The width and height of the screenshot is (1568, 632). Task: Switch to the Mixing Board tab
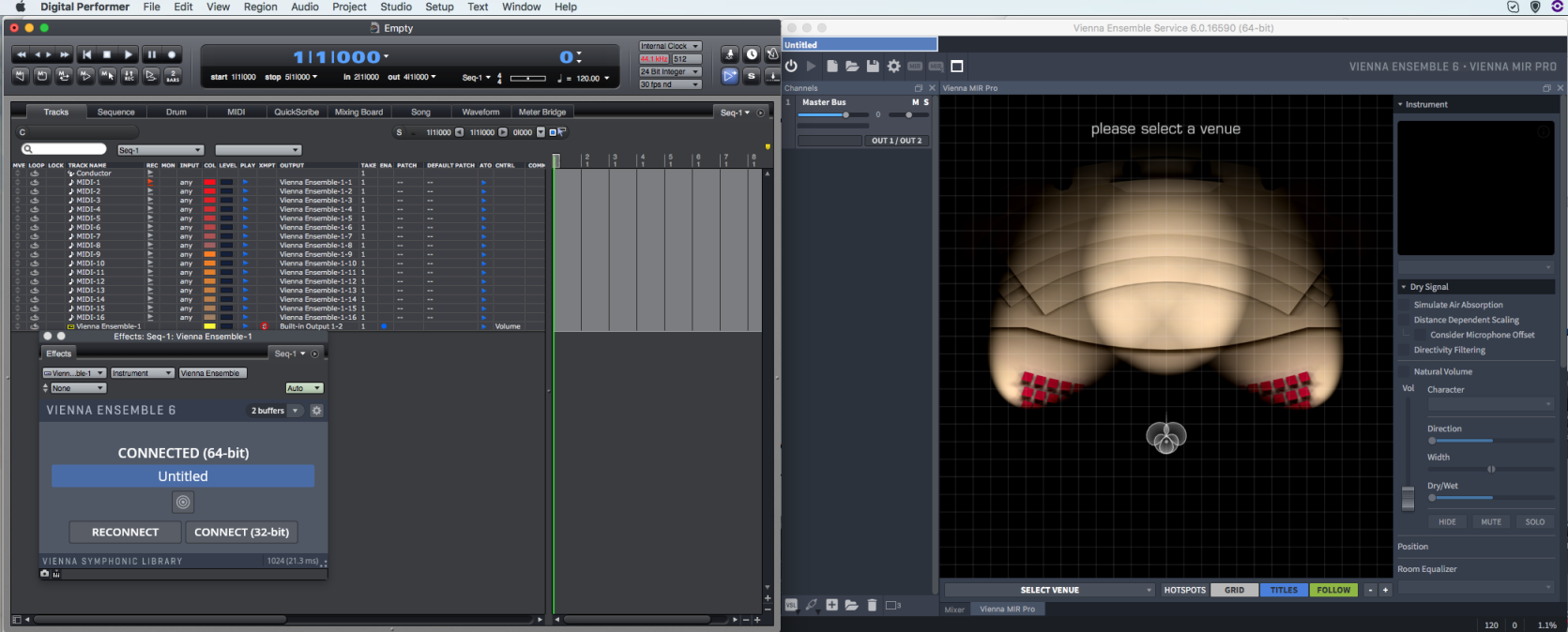(358, 112)
